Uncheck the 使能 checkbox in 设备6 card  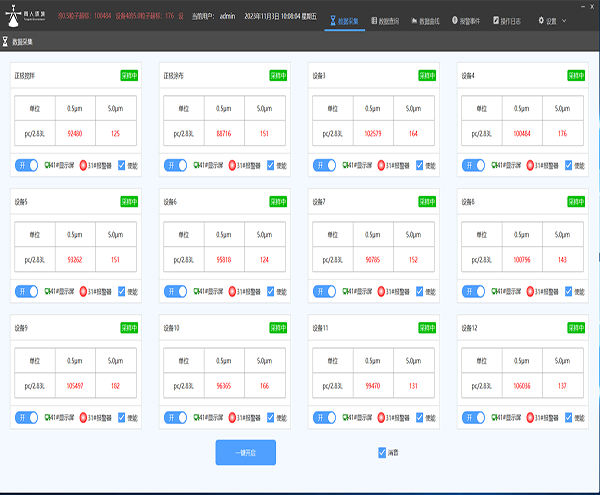point(271,291)
